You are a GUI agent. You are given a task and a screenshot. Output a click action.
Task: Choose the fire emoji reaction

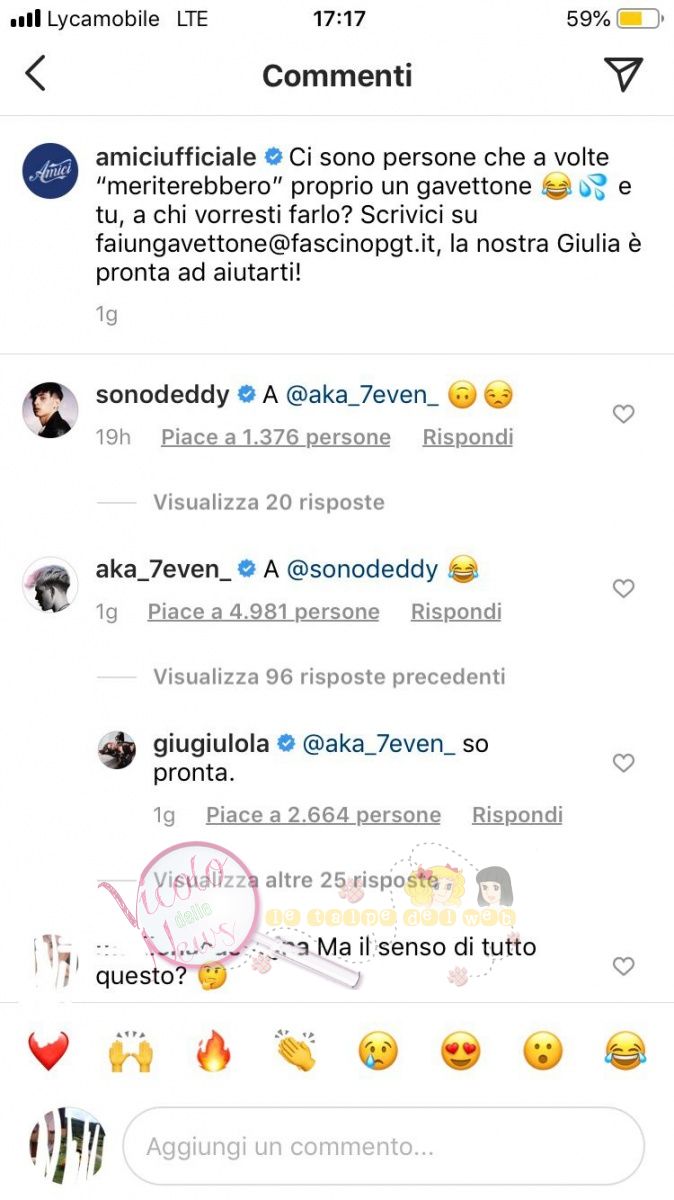click(x=214, y=1051)
